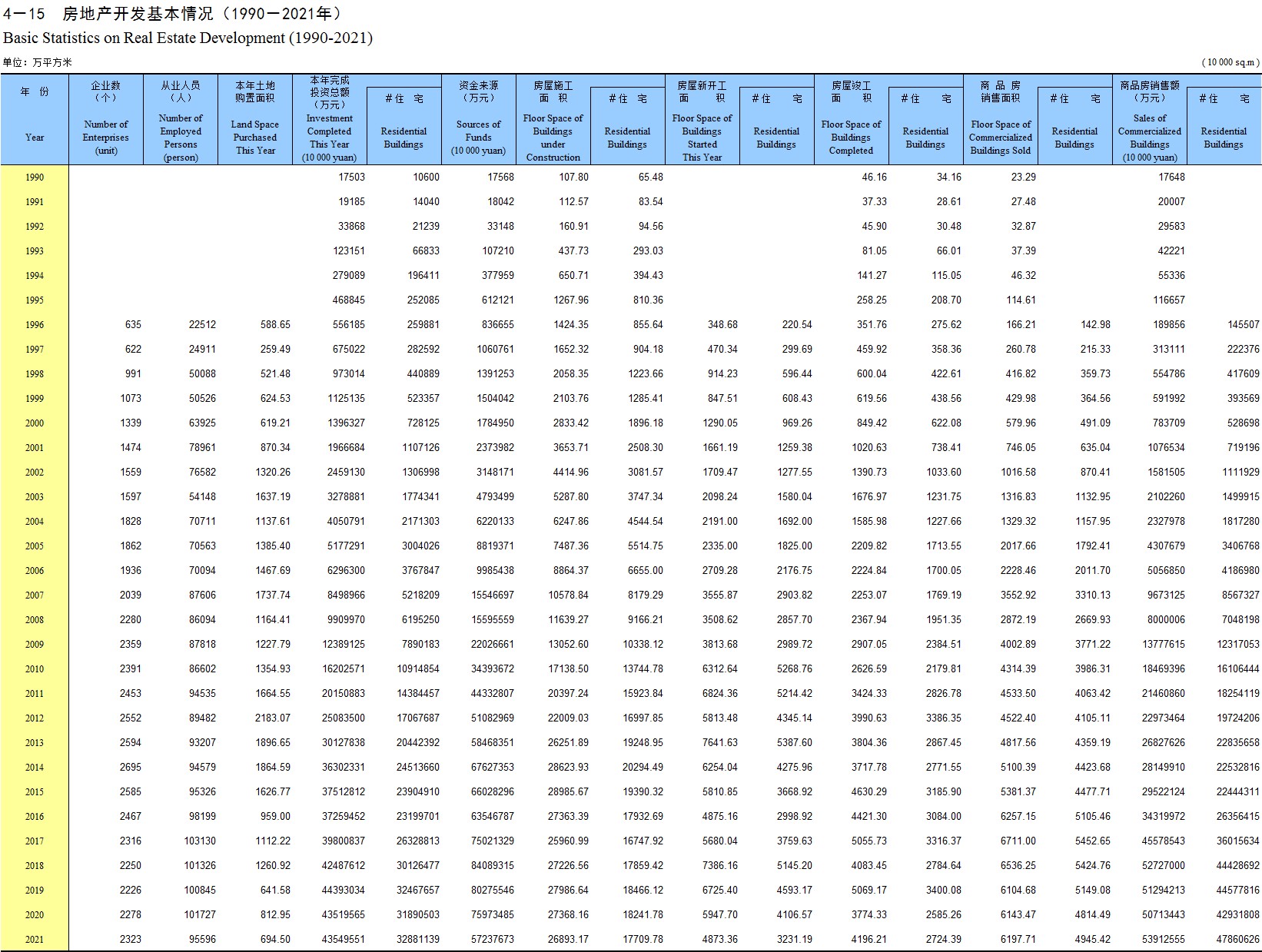Click value 6312.64 in 2010 row

click(x=720, y=668)
